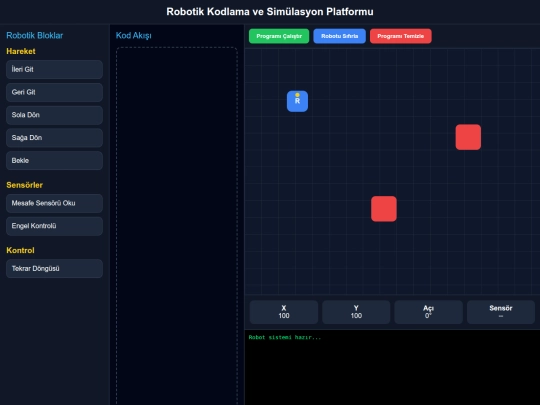Click the lower red obstacle square
Image resolution: width=540 pixels, height=405 pixels.
point(384,209)
